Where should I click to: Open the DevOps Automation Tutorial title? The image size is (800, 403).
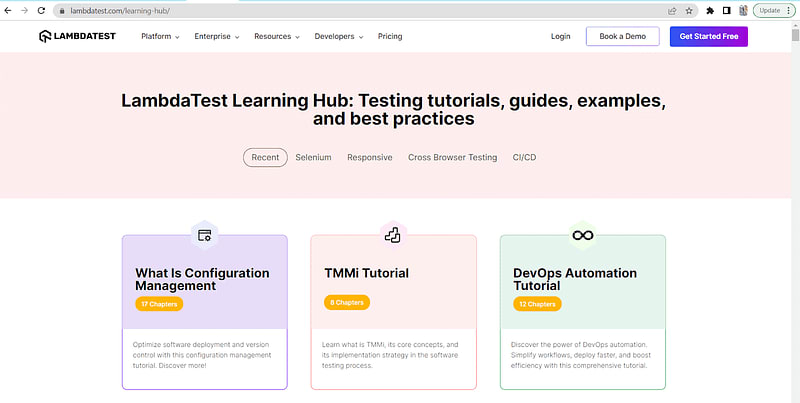(574, 280)
